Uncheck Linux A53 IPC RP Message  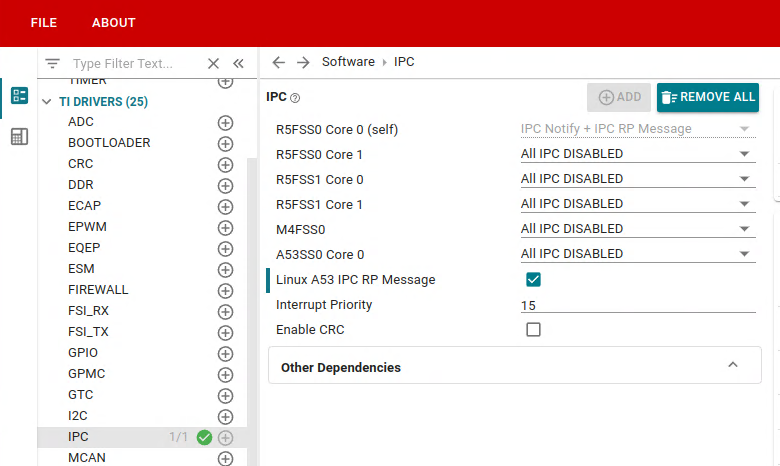point(533,280)
